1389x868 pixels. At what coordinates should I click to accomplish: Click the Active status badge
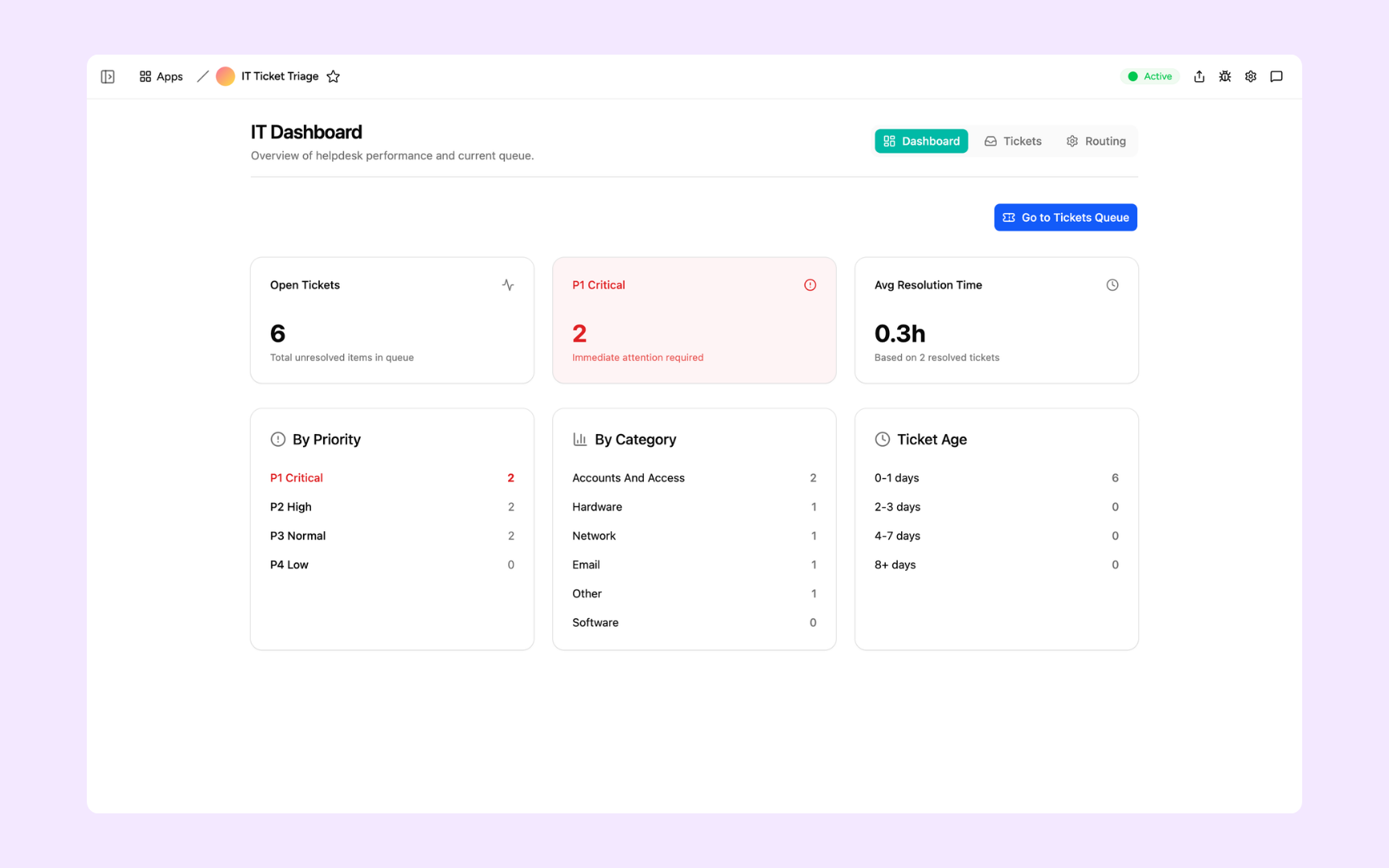1150,76
